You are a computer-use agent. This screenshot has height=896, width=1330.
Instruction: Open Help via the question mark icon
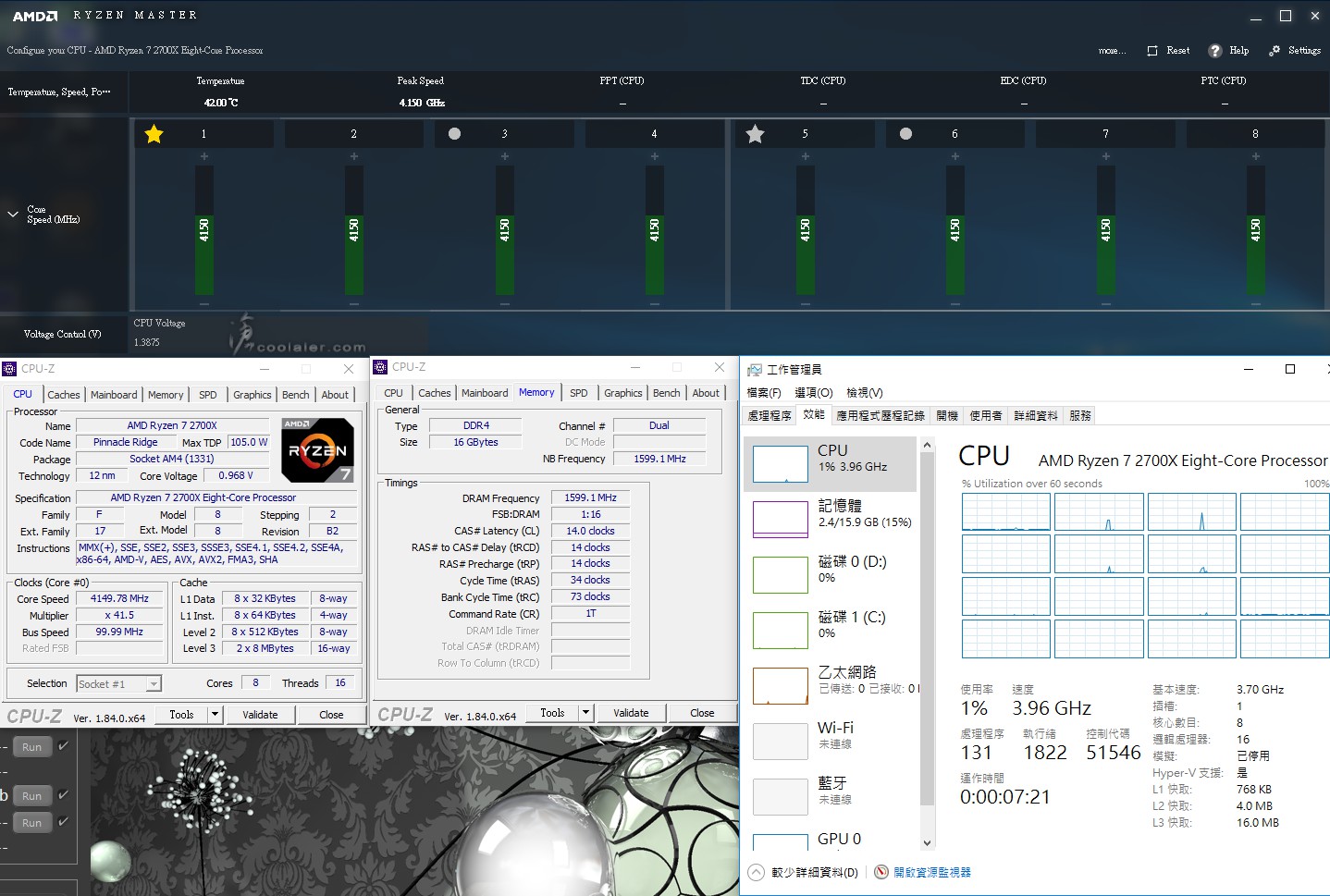tap(1213, 50)
